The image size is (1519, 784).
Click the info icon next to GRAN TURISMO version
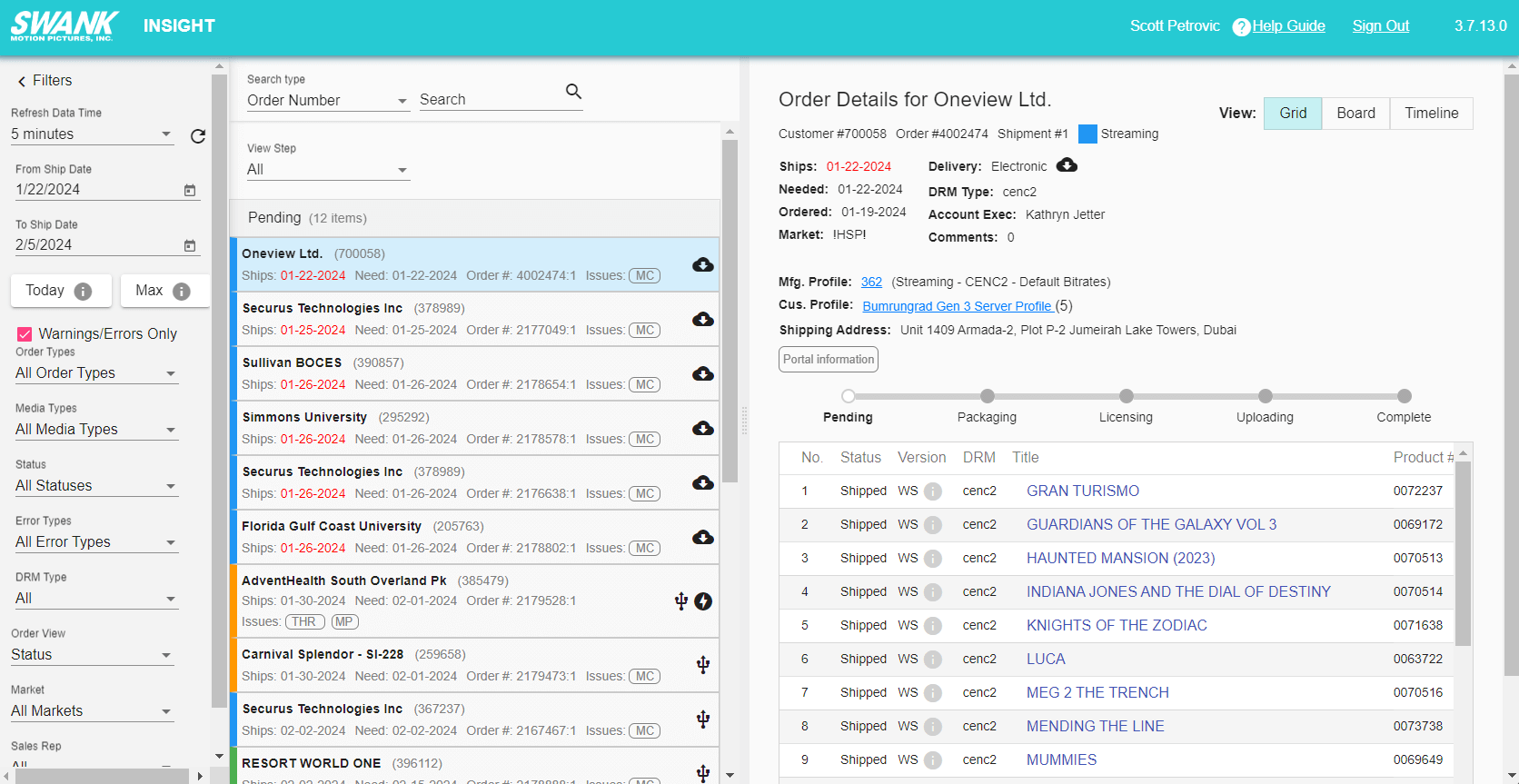[933, 491]
